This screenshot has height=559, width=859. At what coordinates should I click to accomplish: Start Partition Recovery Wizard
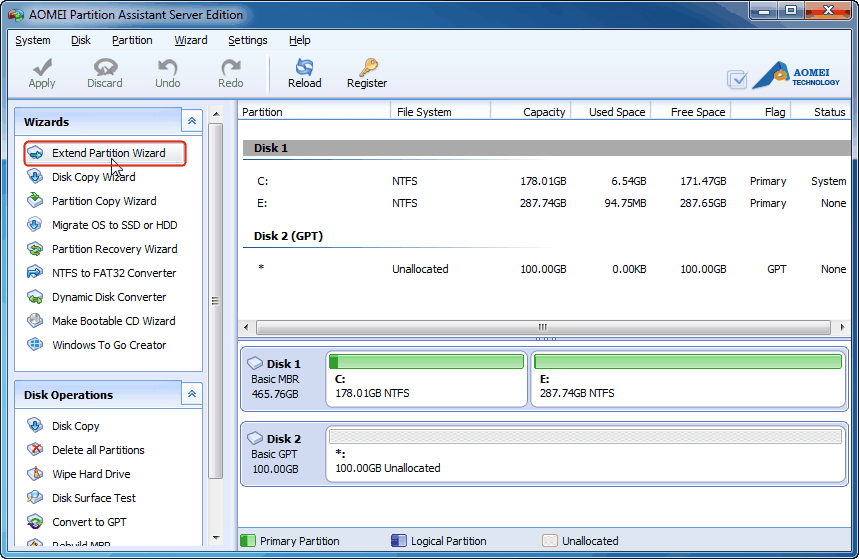(x=114, y=249)
